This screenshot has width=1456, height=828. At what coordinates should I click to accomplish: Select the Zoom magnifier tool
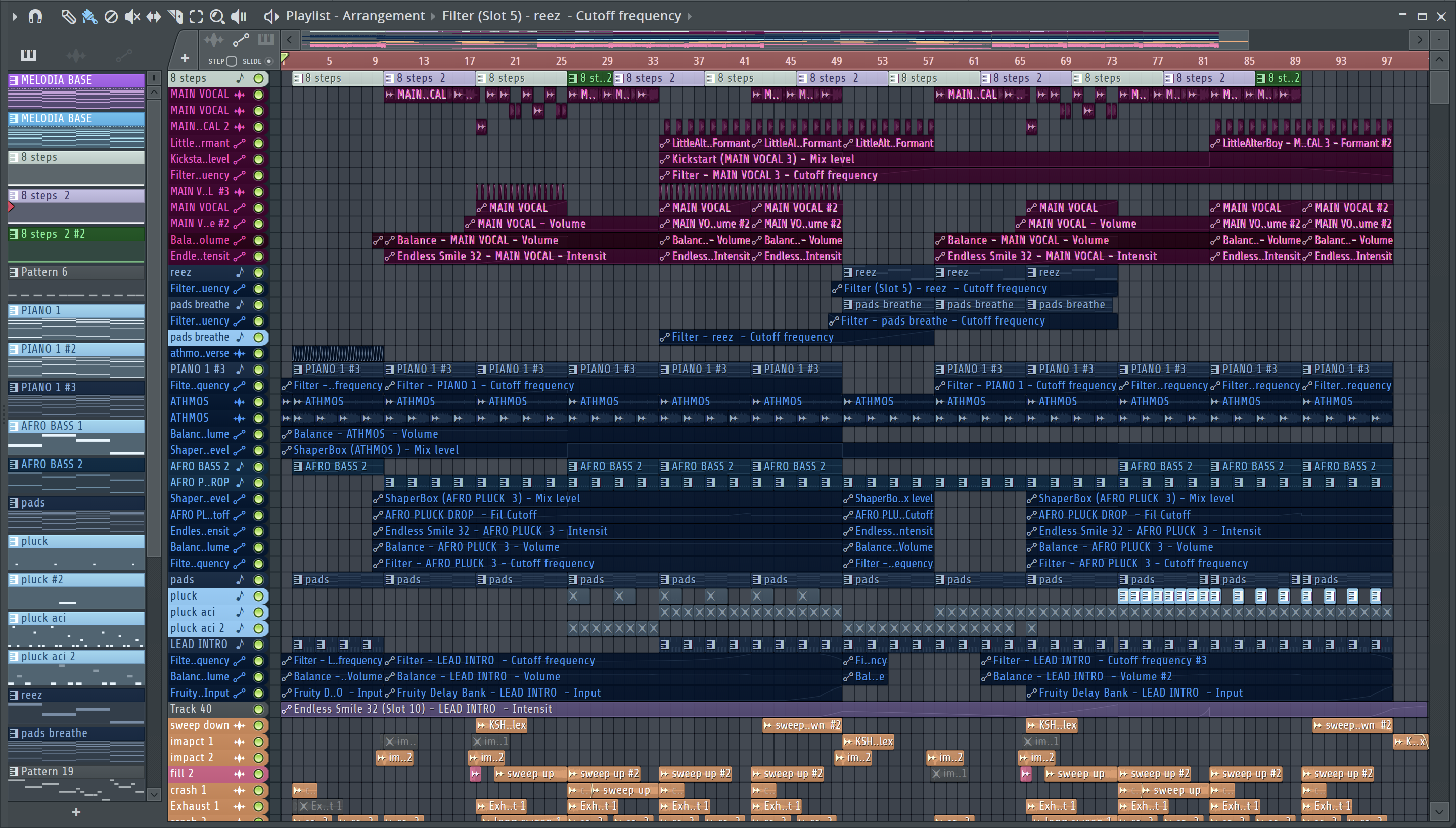217,17
